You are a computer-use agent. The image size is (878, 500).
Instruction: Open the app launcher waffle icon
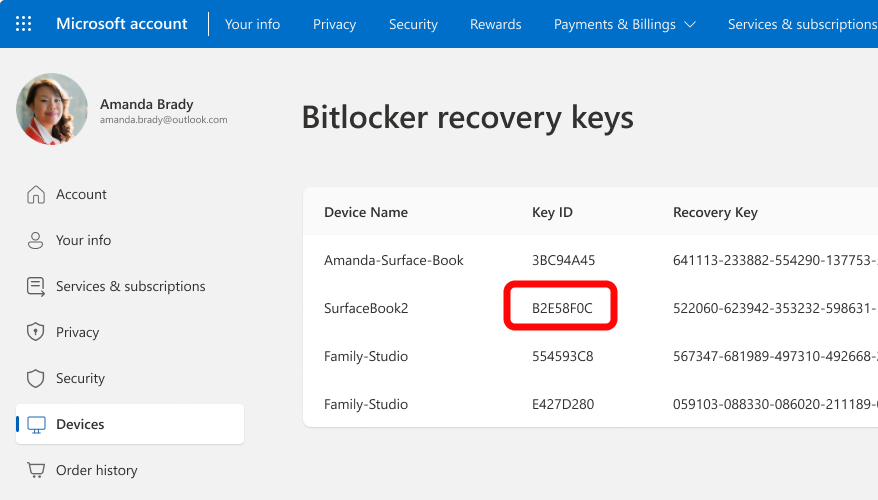pos(24,24)
